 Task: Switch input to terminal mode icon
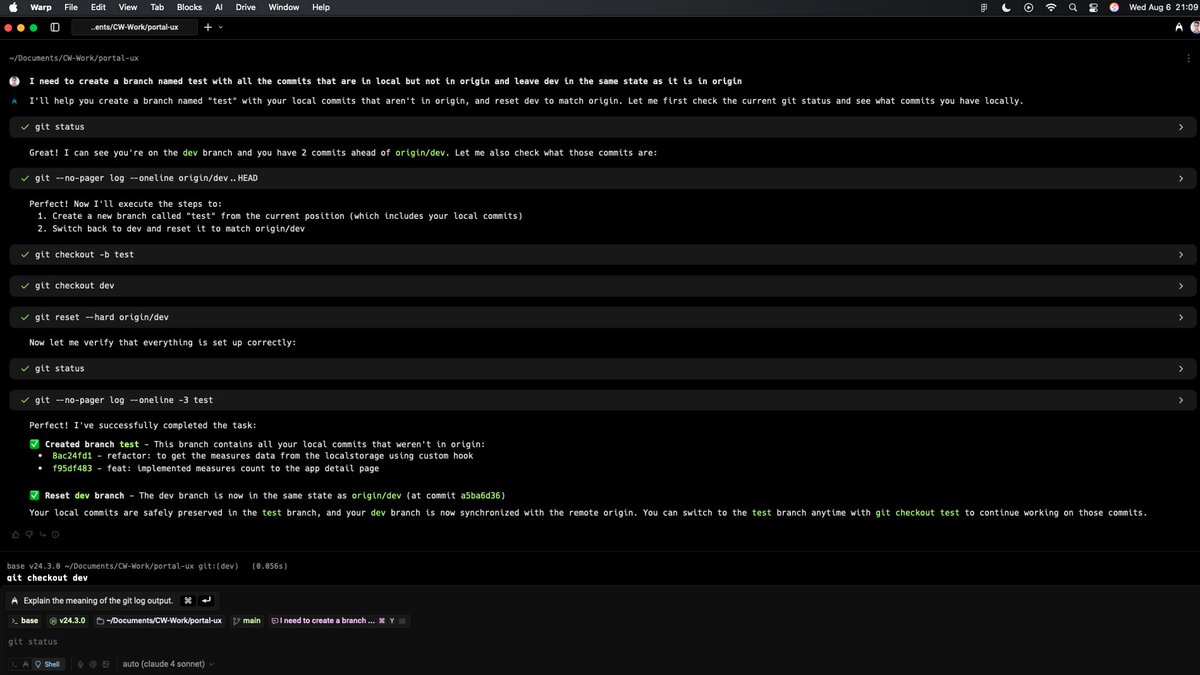pyautogui.click(x=15, y=664)
